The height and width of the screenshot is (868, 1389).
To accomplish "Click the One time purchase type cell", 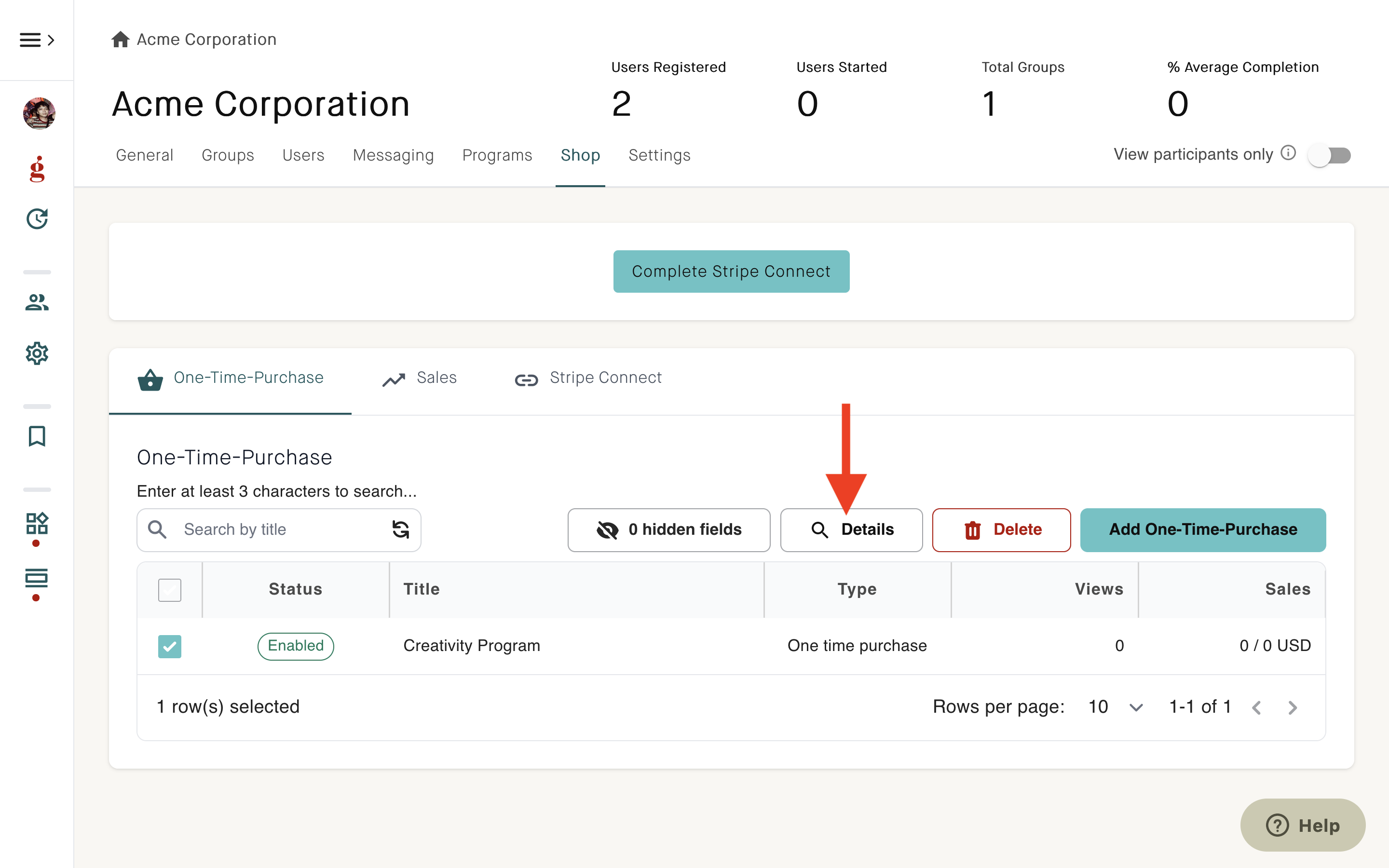I will [x=857, y=646].
